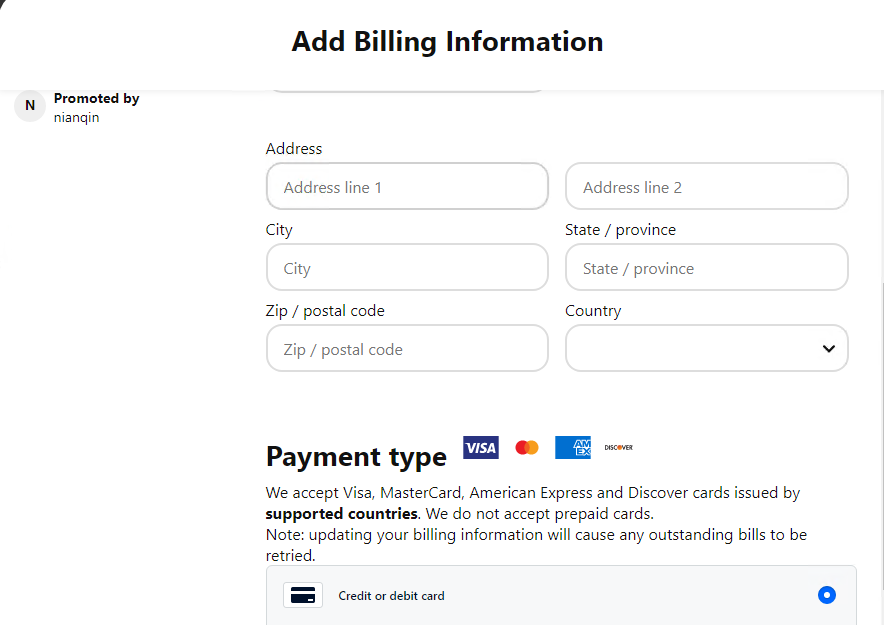Viewport: 884px width, 625px height.
Task: Open the Country dropdown
Action: [706, 348]
